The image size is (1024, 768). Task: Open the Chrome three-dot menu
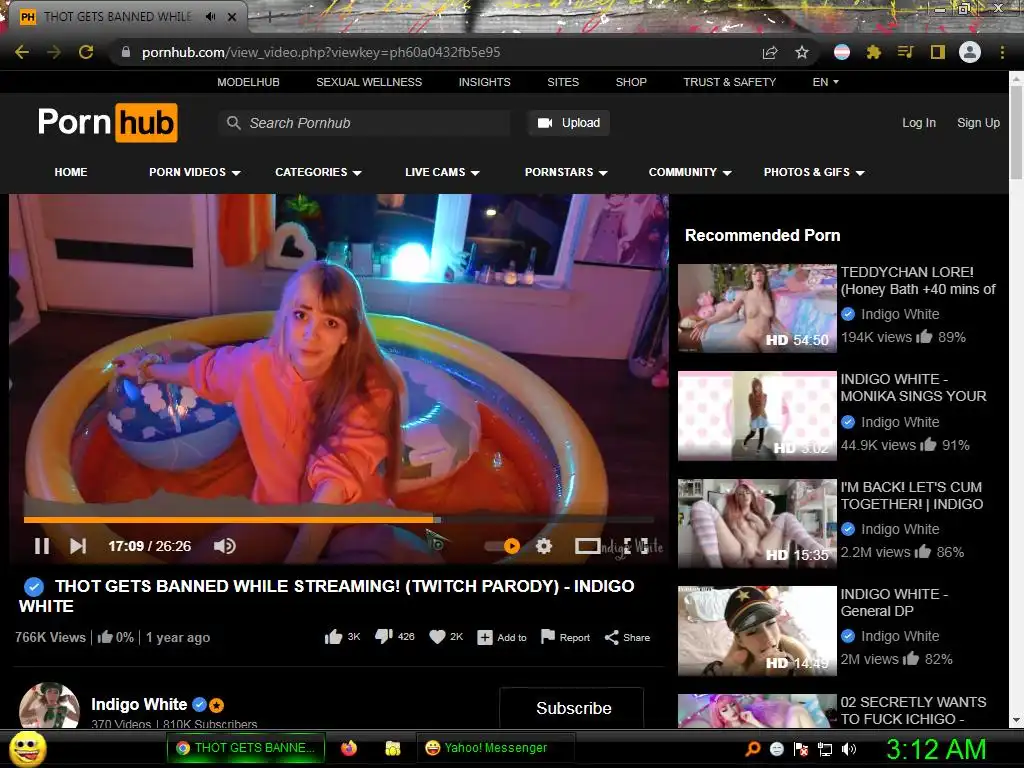coord(1002,52)
